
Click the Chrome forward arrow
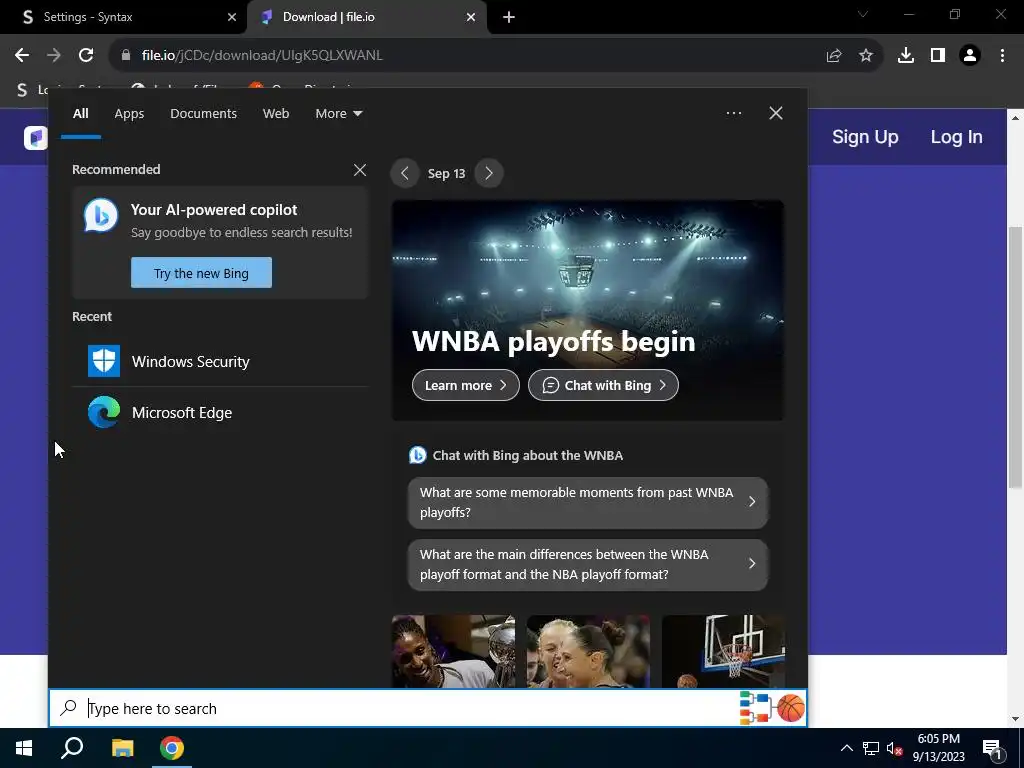(54, 56)
